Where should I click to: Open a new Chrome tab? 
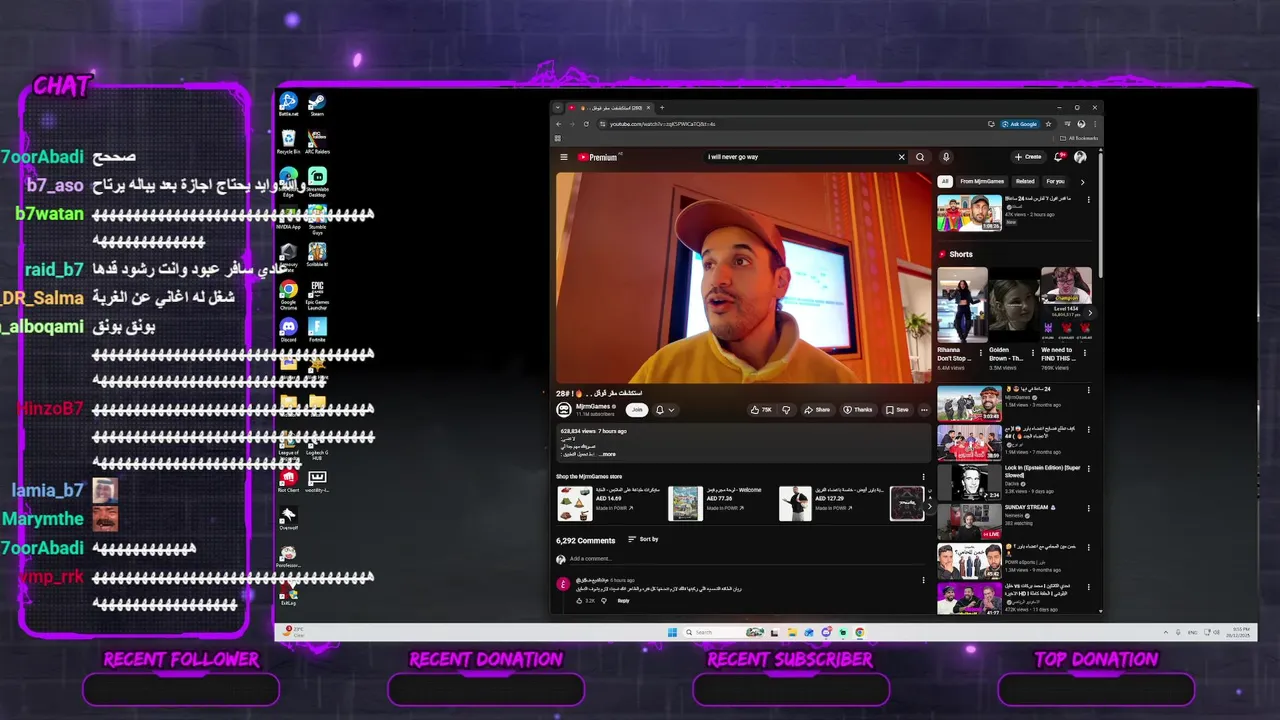[661, 108]
